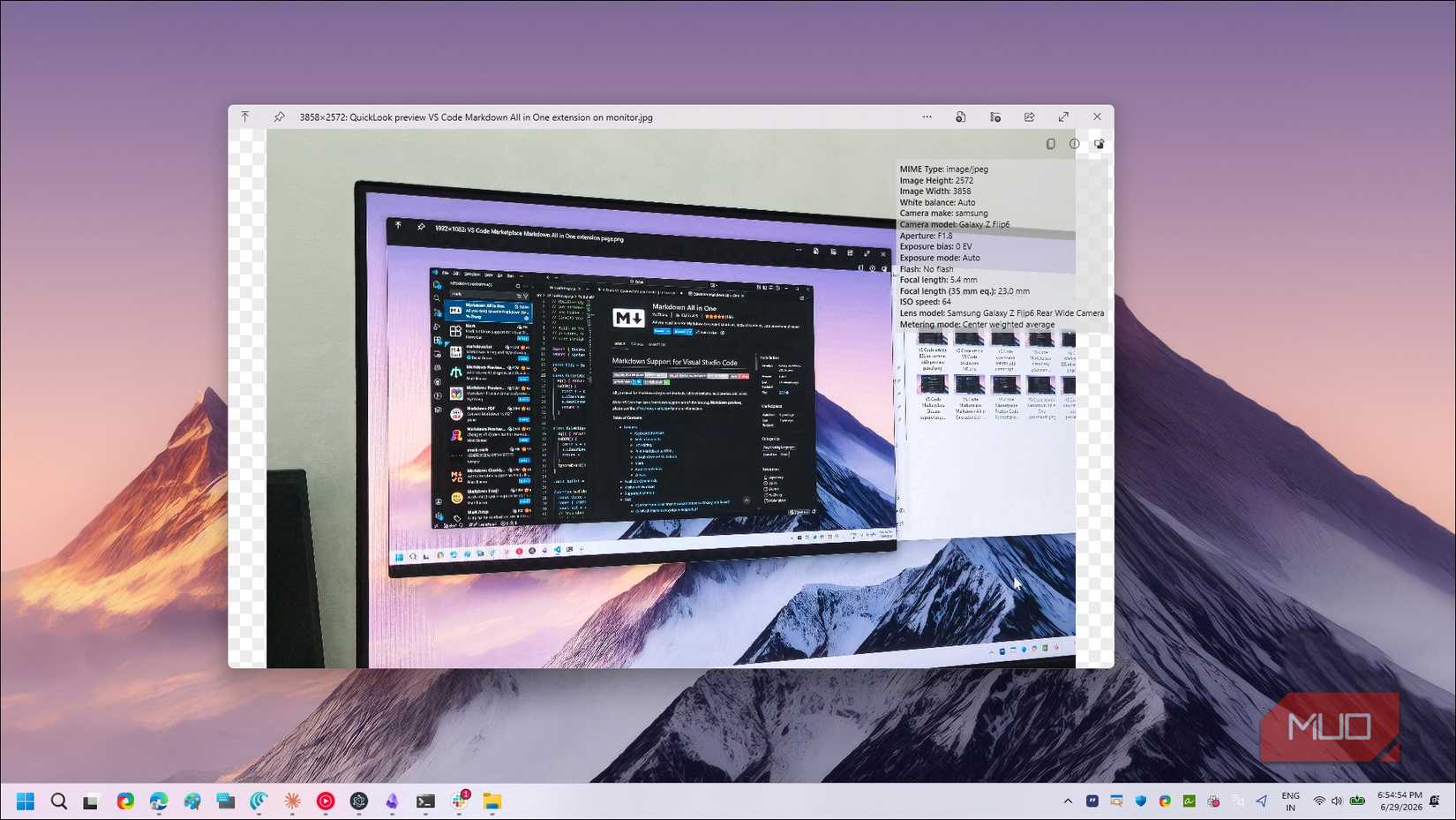This screenshot has height=820, width=1456.
Task: Select the 'Focal length: 5.4 mm' line
Action: click(938, 280)
